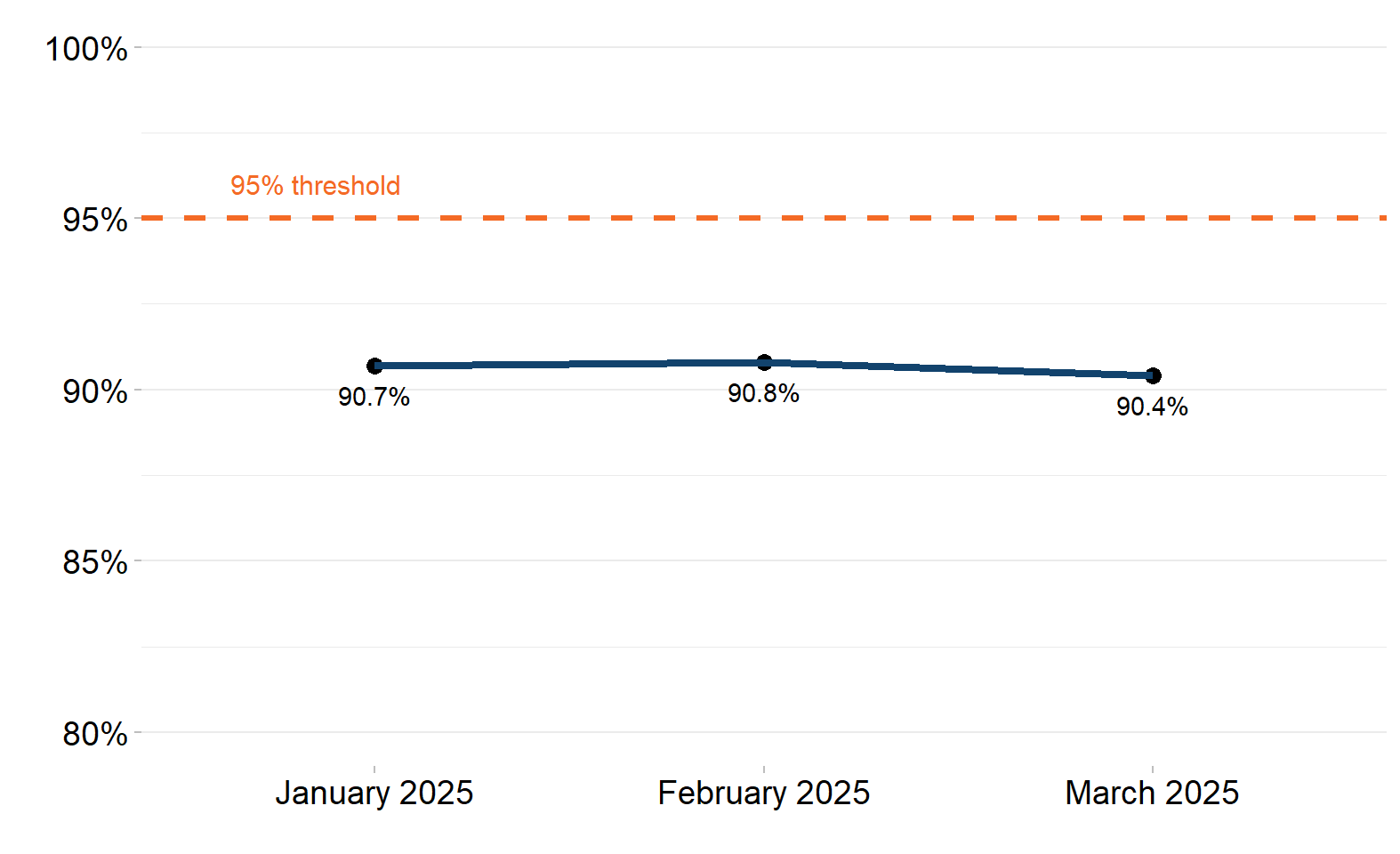Image resolution: width=1400 pixels, height=854 pixels.
Task: Select the 90.4% value label
Action: (1152, 407)
